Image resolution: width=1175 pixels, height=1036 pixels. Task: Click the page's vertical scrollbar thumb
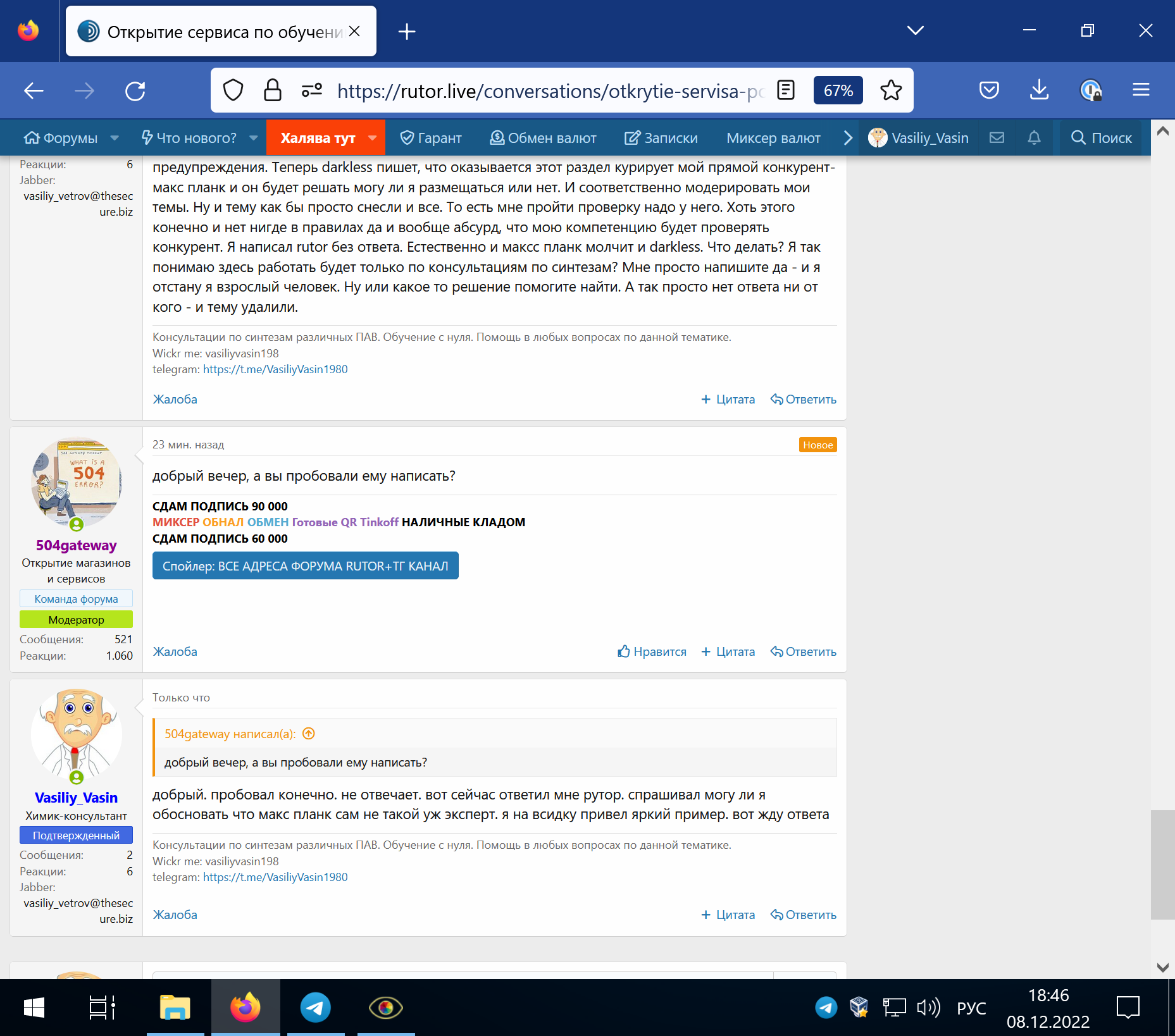[x=1162, y=865]
